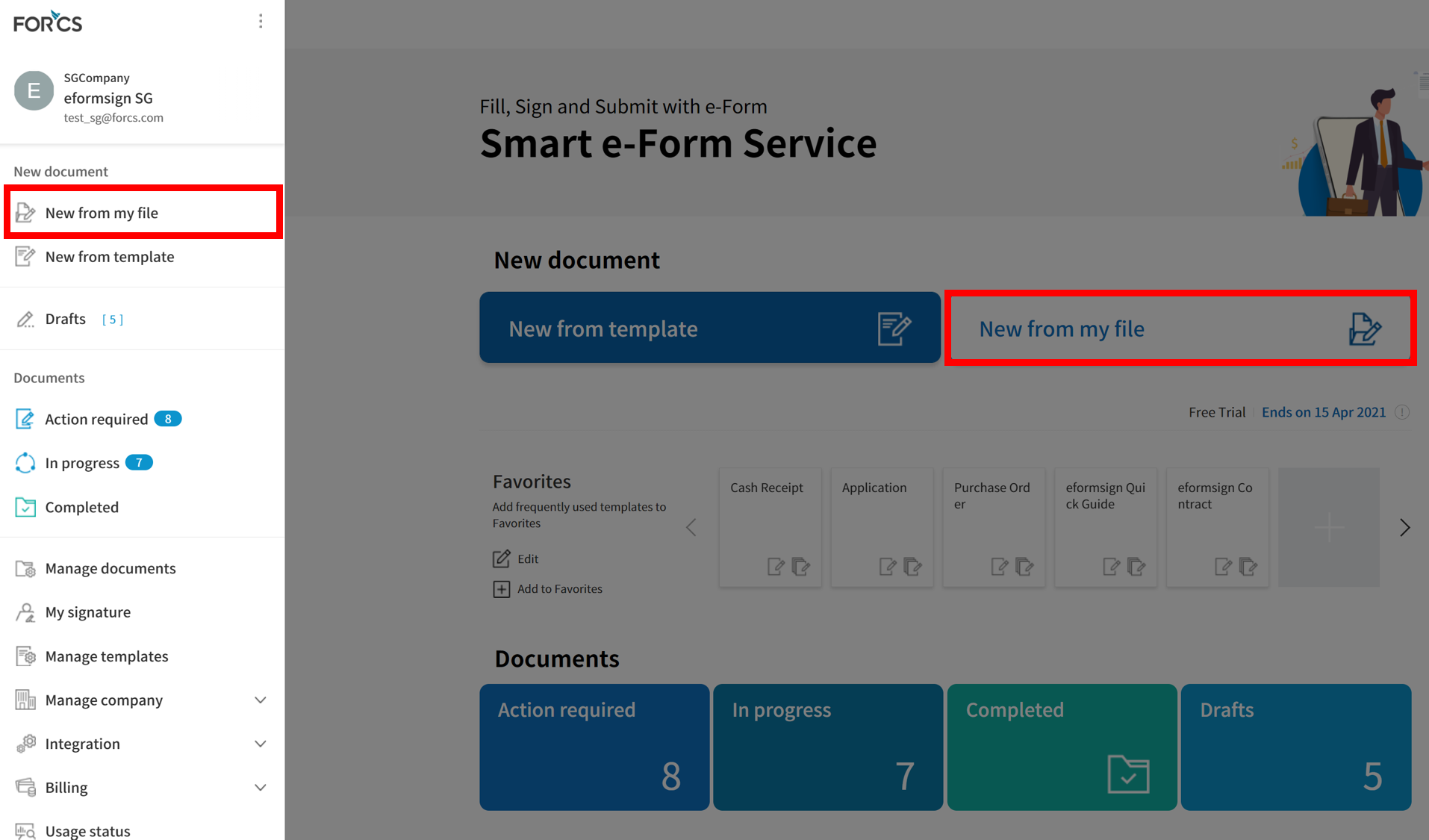
Task: Open the Action required tile showing 8
Action: (x=594, y=747)
